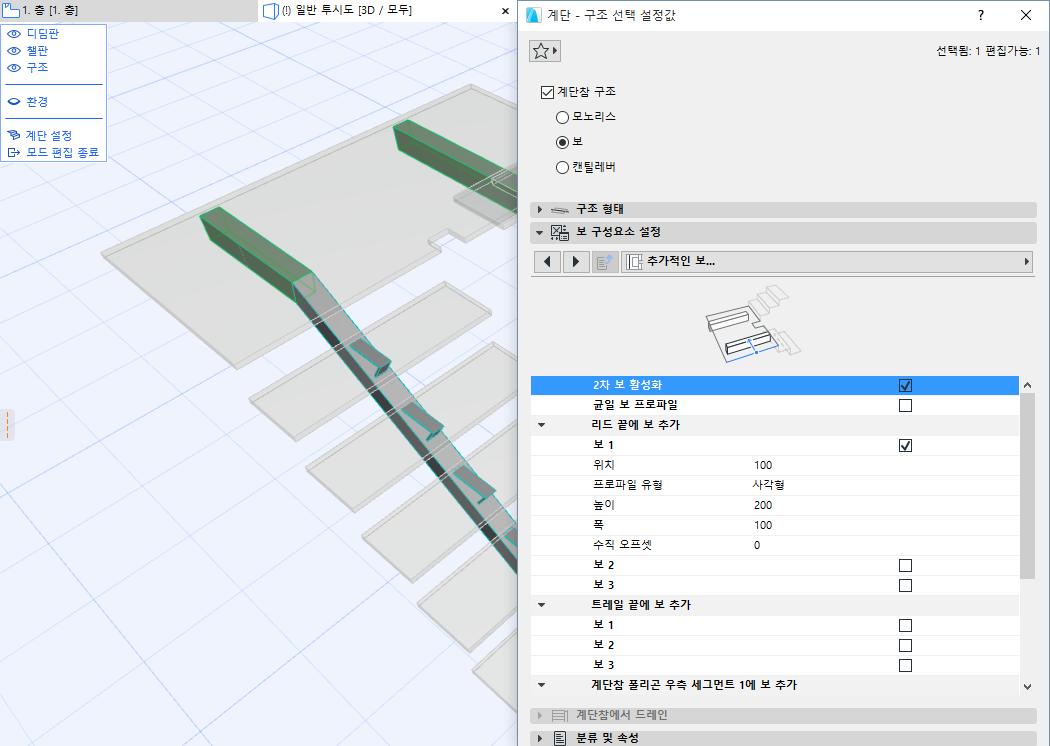Select the 모노리스 radio option
The height and width of the screenshot is (746, 1050).
point(562,117)
